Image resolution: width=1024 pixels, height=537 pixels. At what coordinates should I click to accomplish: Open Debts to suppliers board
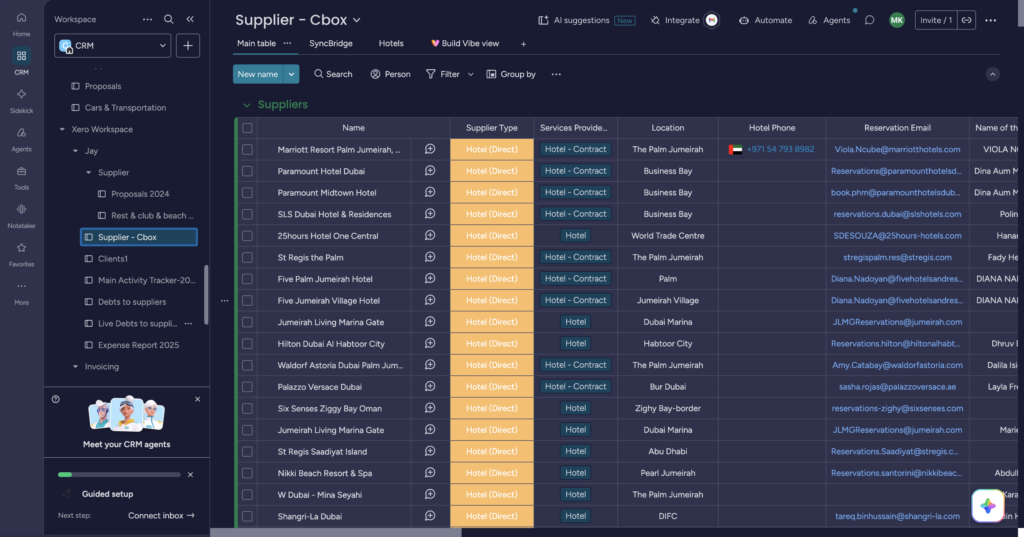[x=132, y=302]
